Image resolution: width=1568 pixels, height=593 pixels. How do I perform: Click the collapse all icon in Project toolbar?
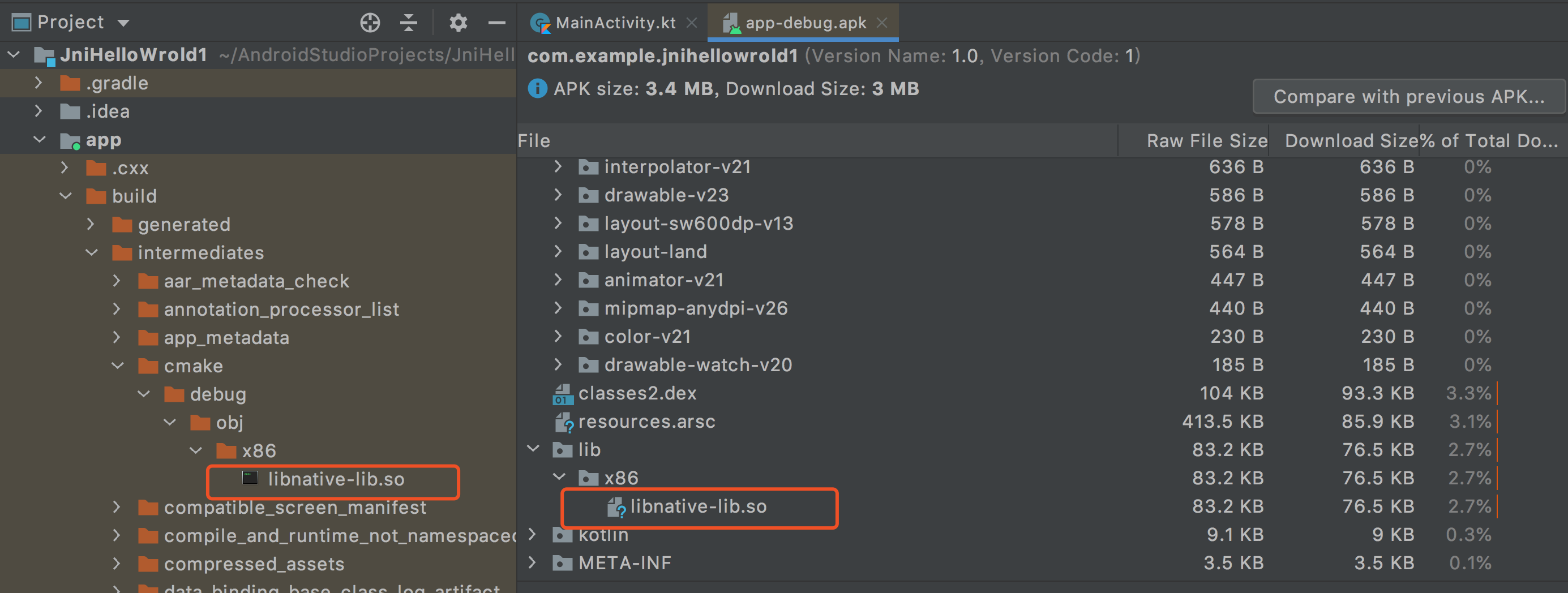point(409,23)
